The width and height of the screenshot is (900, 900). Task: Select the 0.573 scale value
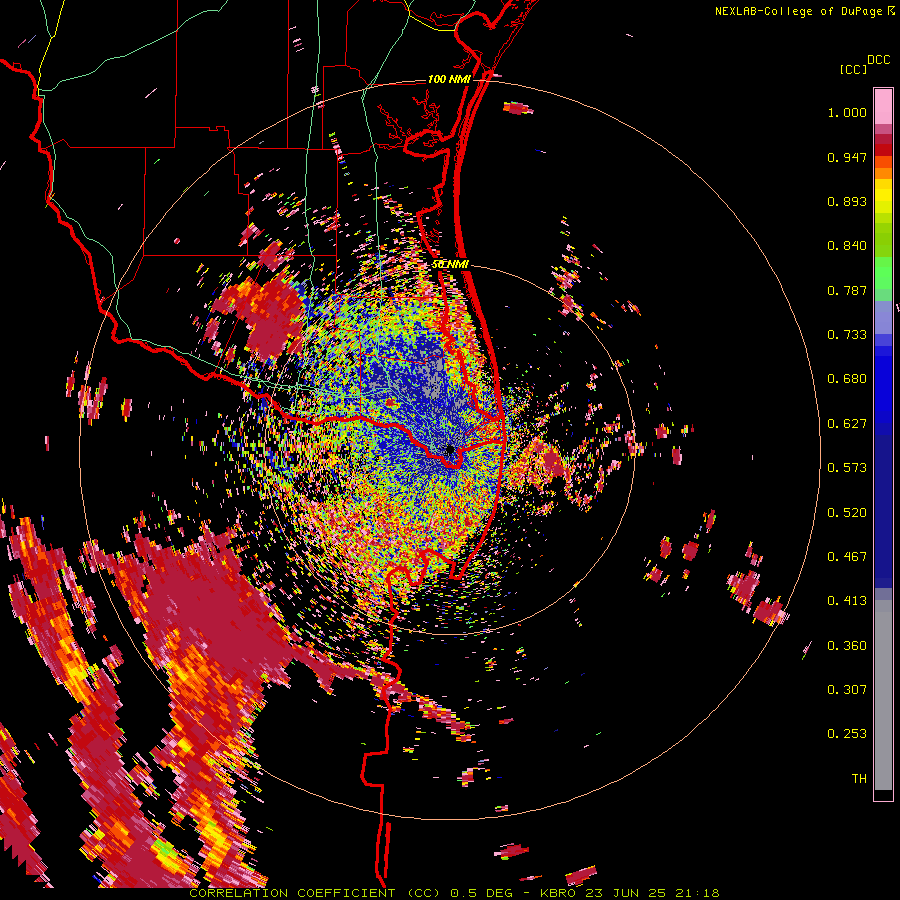click(847, 468)
